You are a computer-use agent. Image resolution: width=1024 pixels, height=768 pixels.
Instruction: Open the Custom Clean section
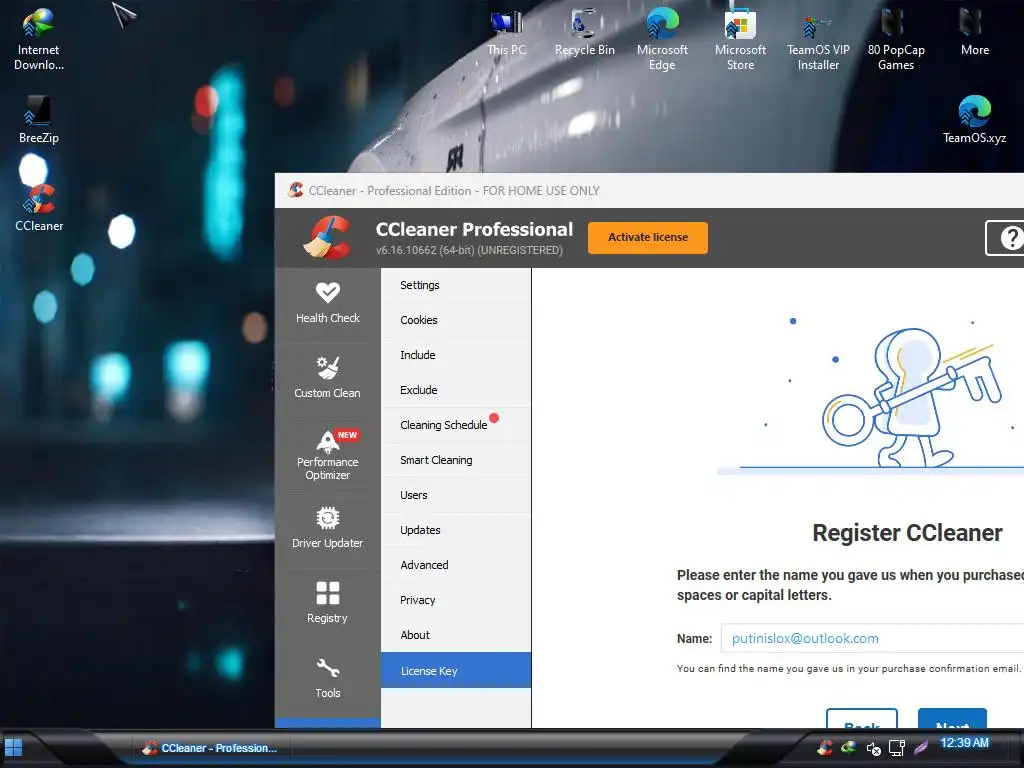[x=327, y=377]
